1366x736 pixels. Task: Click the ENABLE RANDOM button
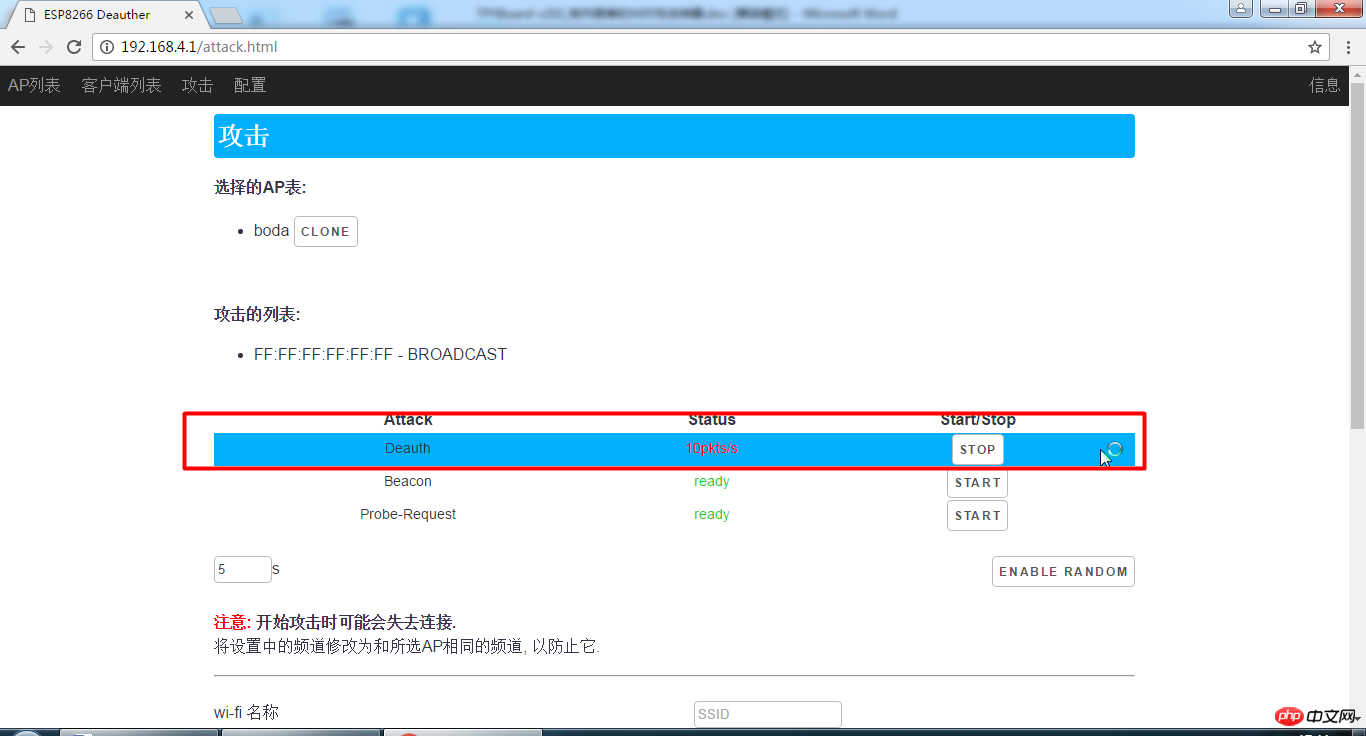tap(1063, 572)
